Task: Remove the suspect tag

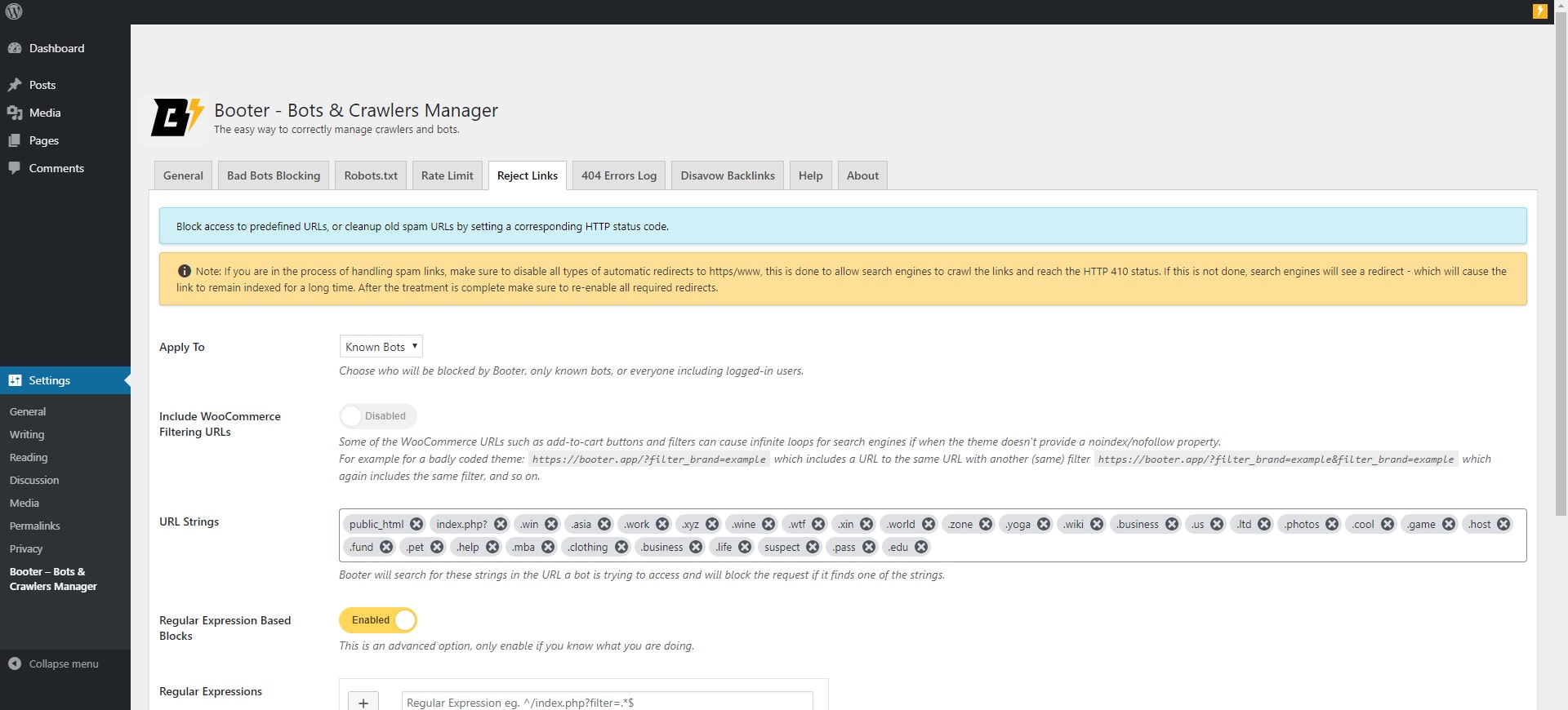Action: click(813, 547)
